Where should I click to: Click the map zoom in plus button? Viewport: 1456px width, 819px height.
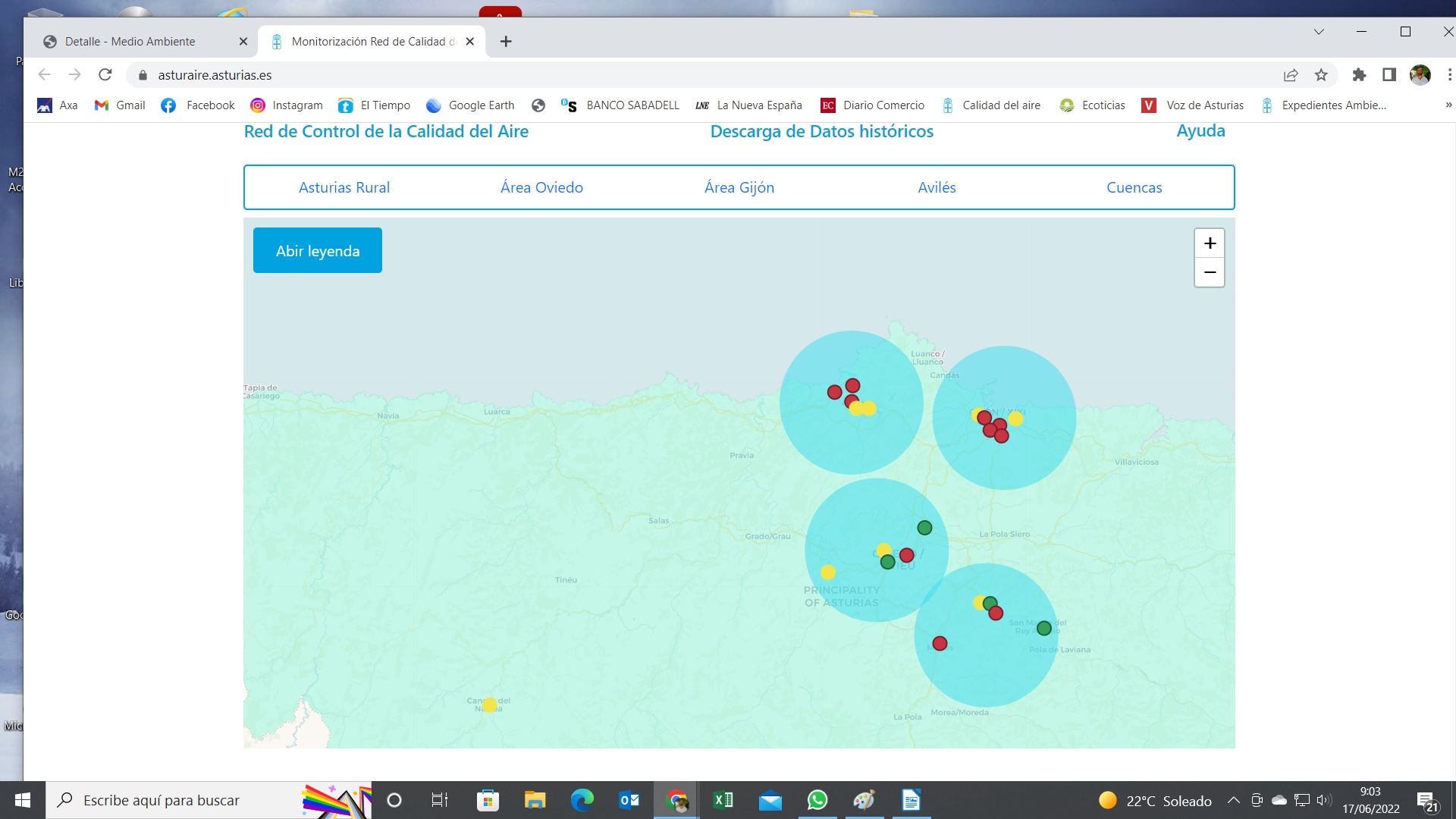pyautogui.click(x=1210, y=243)
